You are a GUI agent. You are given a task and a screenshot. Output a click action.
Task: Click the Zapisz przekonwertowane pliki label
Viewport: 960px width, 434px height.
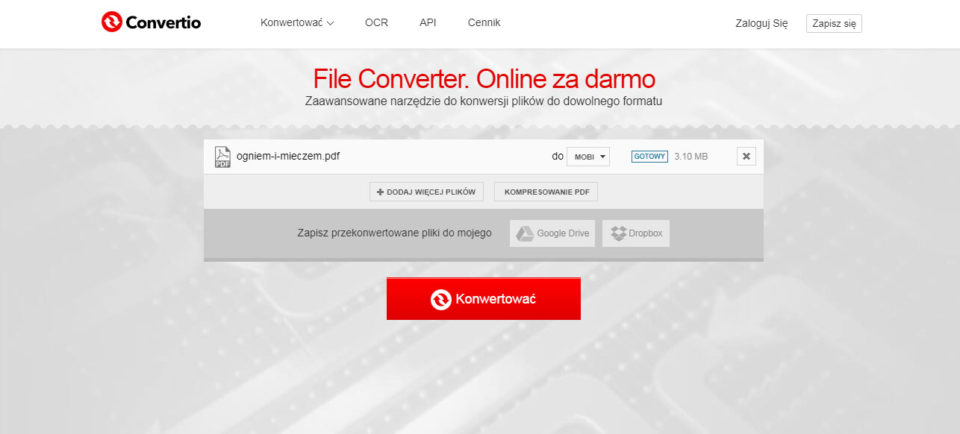tap(394, 233)
